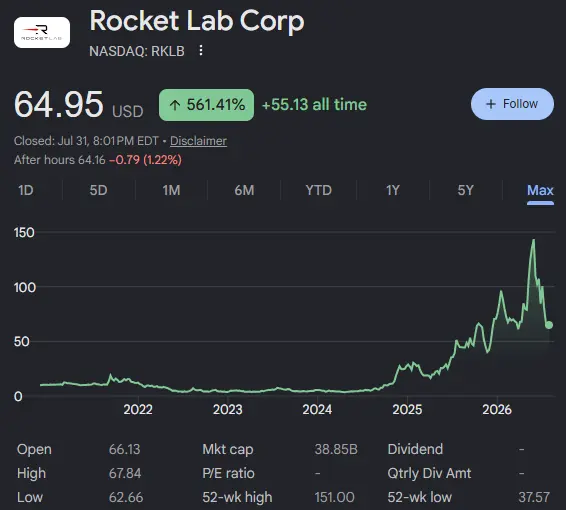Select the 1M time range
The height and width of the screenshot is (510, 566).
[x=171, y=190]
